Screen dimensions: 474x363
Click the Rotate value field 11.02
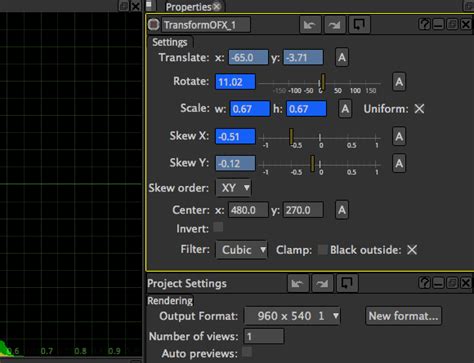[235, 82]
